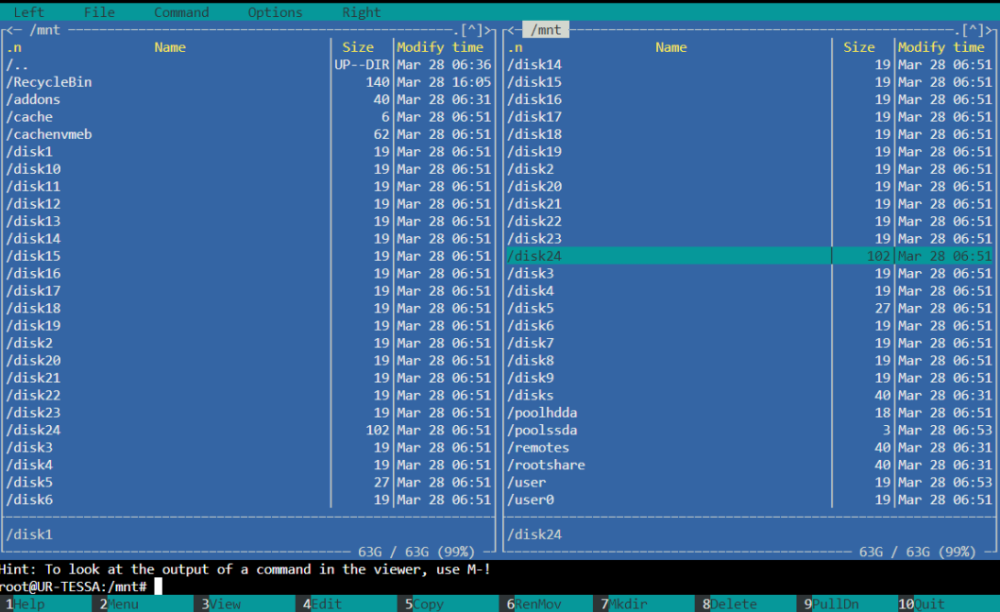Click the Hint message about M-! viewer
1000x612 pixels.
coord(245,569)
